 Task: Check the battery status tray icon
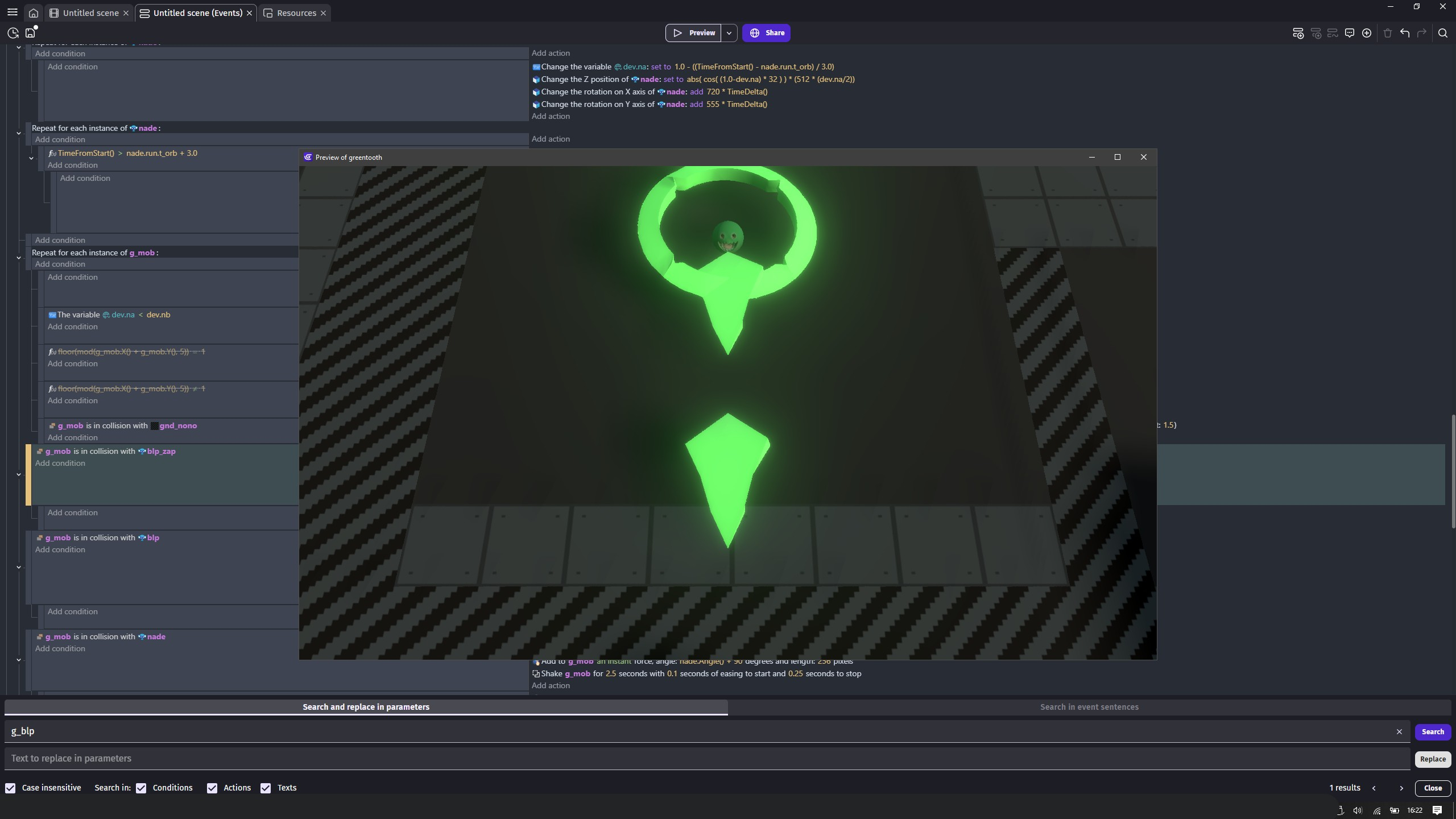[x=1395, y=810]
